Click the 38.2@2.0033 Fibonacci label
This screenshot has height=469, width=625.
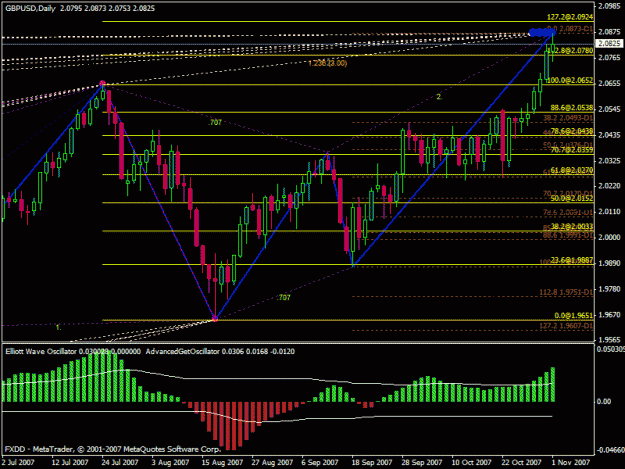(x=572, y=226)
